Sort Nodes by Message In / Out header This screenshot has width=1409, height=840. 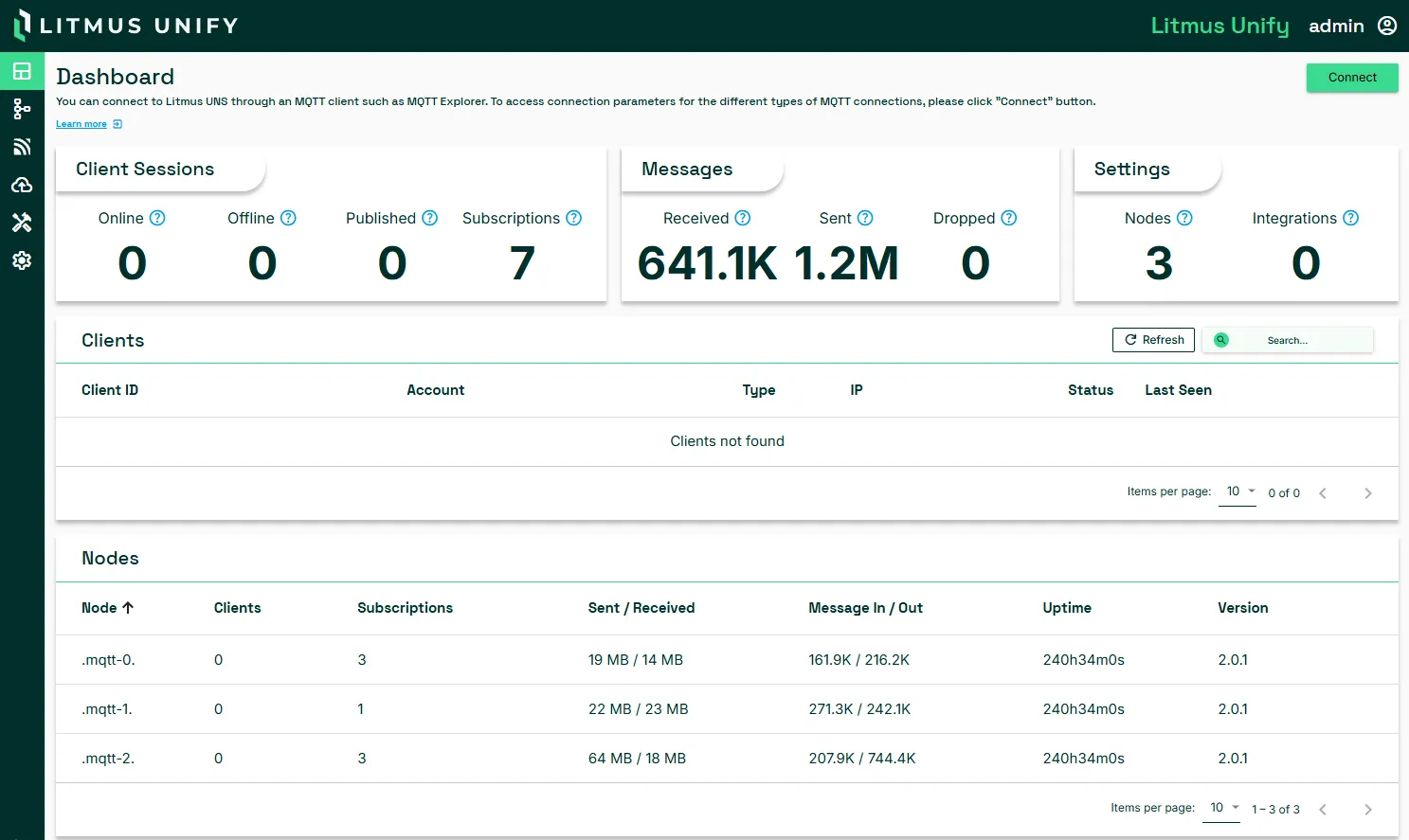866,608
